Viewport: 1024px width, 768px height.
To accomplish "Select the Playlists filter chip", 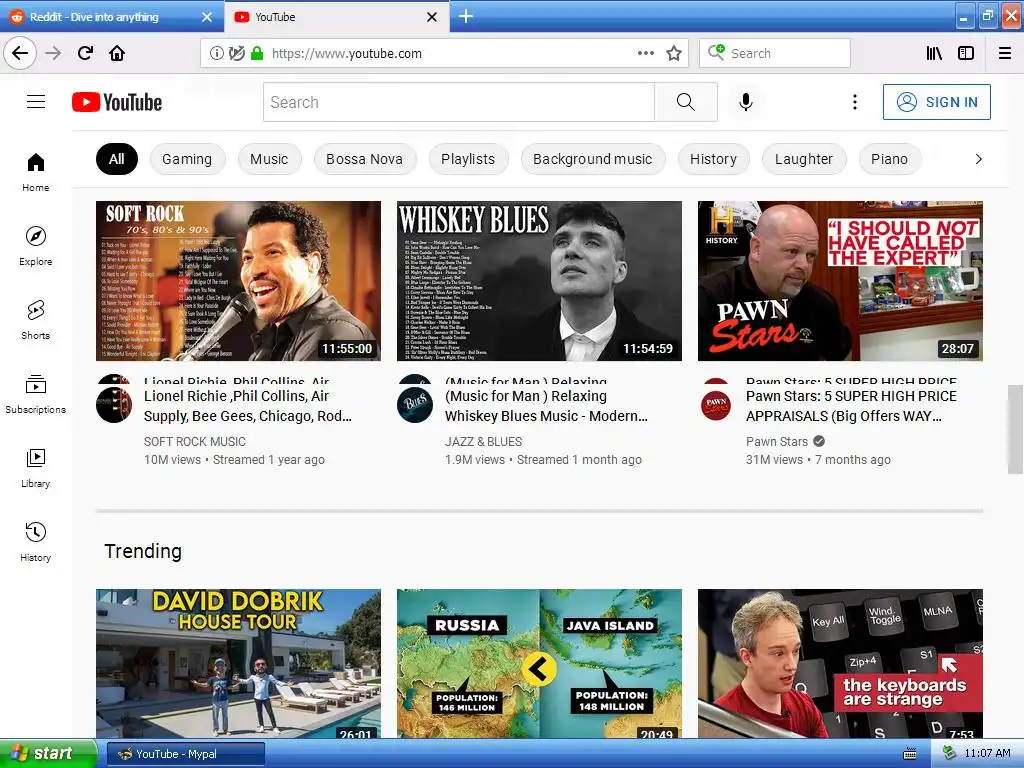I will pyautogui.click(x=468, y=159).
